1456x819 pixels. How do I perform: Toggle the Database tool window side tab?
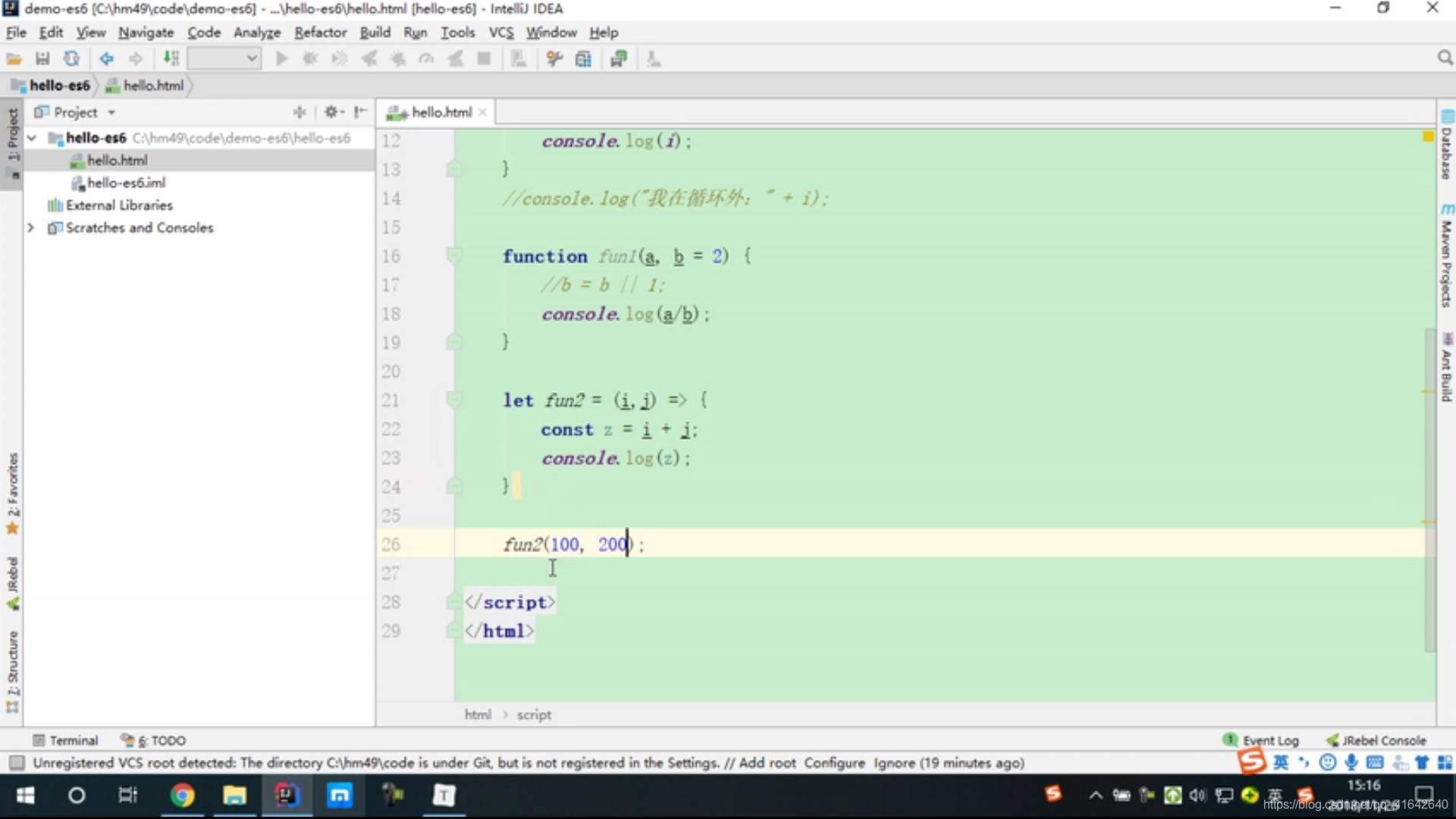1446,146
